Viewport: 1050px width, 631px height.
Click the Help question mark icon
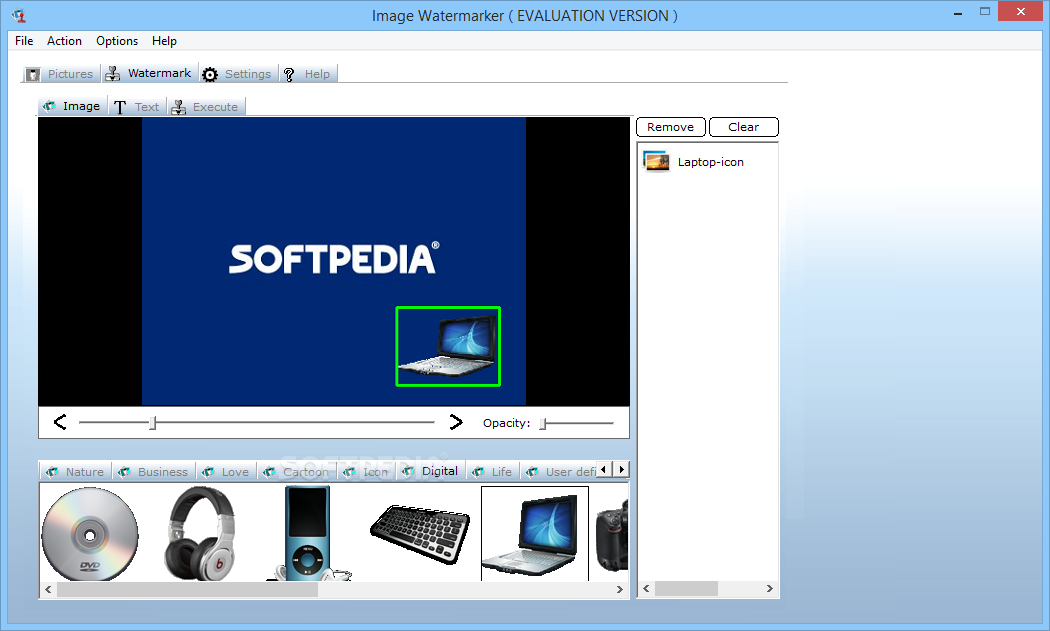click(x=289, y=74)
